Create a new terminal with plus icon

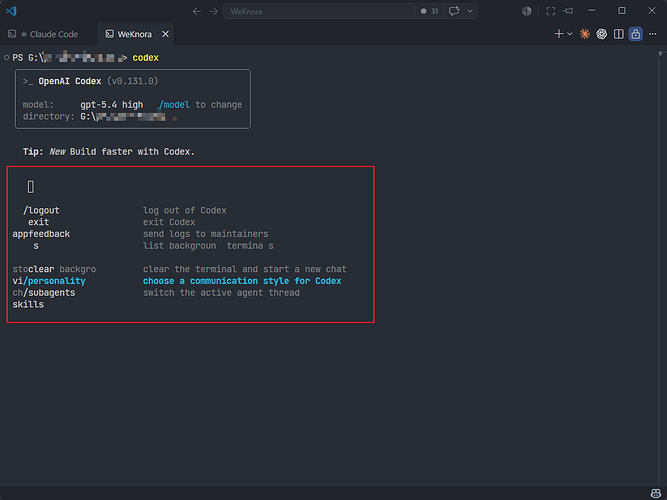pyautogui.click(x=559, y=34)
